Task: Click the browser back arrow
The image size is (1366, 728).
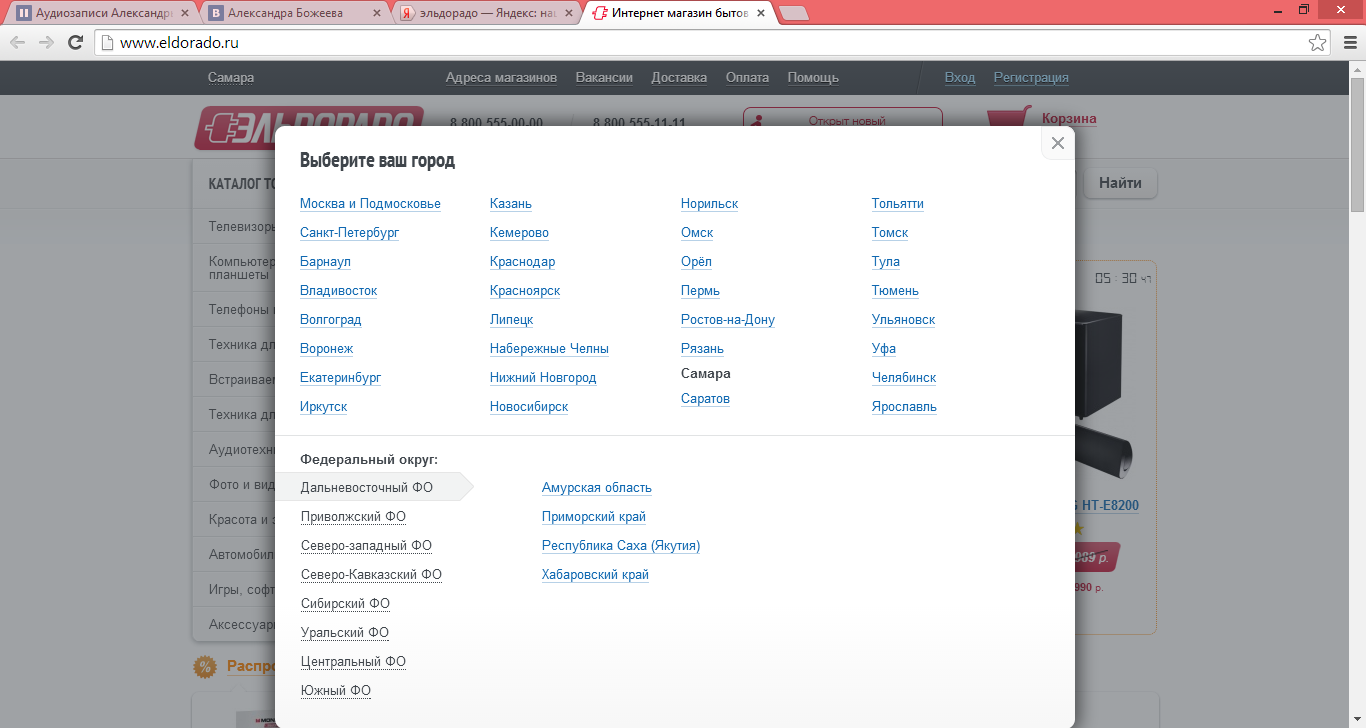Action: point(17,43)
